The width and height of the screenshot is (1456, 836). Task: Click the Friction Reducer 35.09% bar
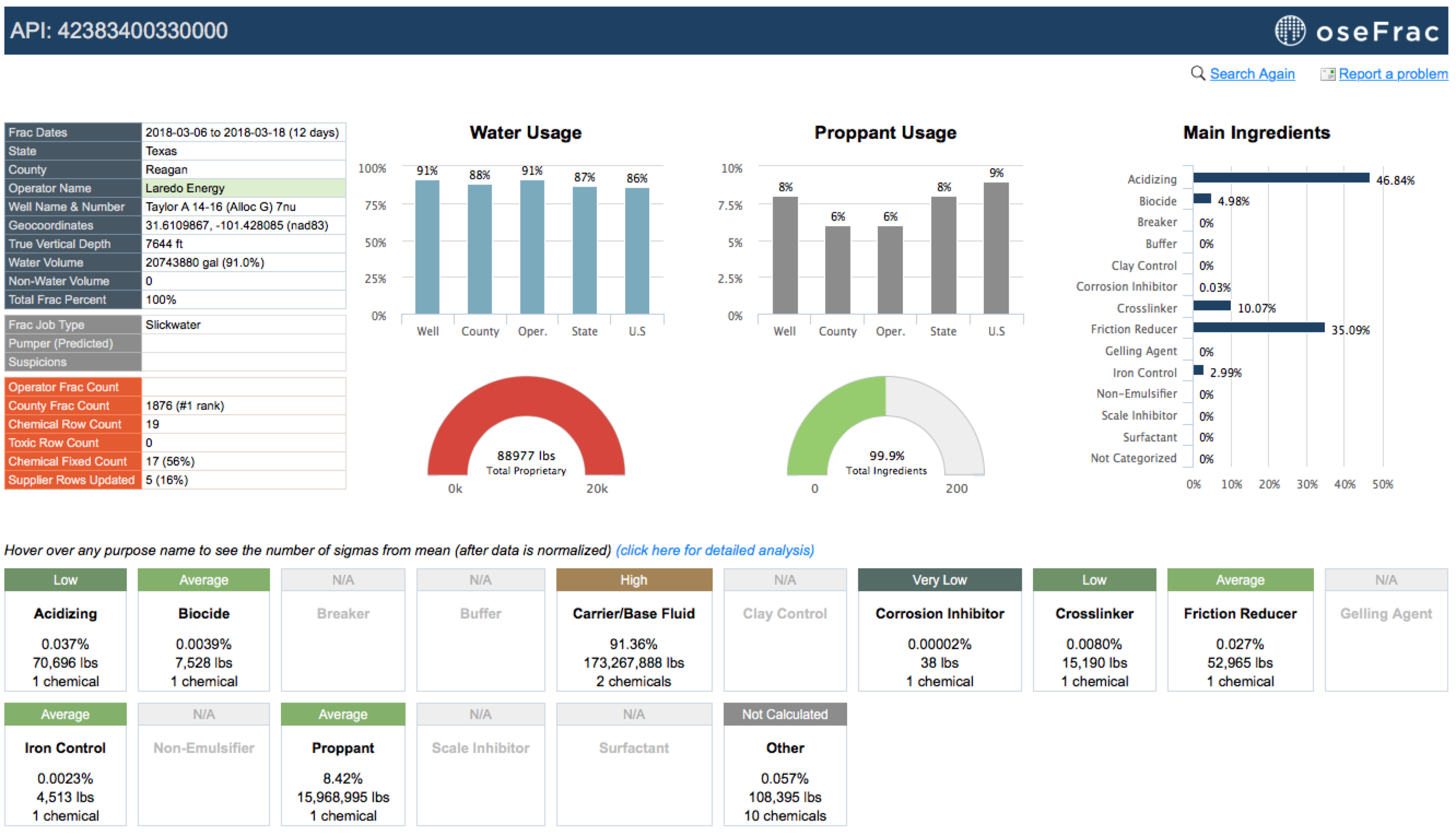click(x=1259, y=327)
